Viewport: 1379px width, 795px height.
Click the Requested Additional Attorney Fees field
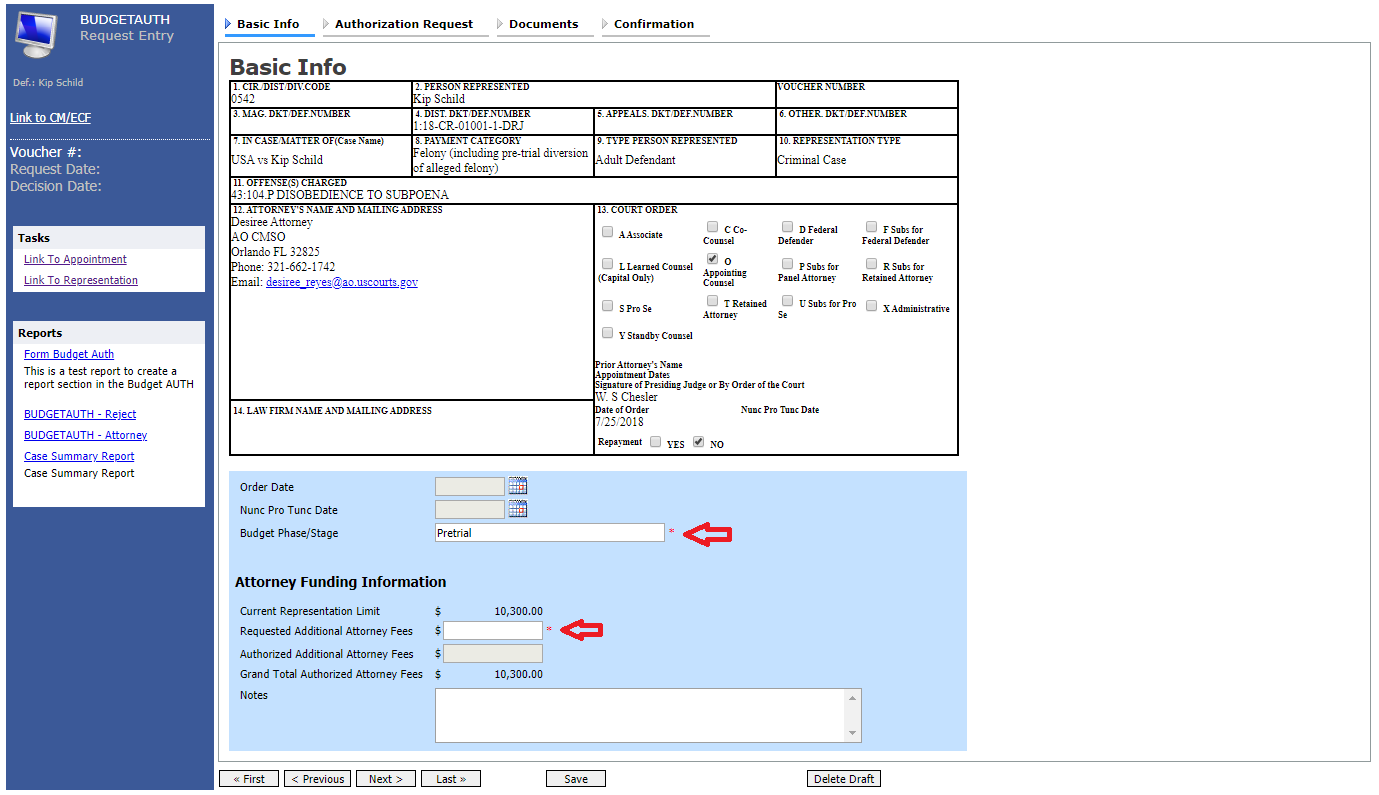tap(492, 631)
